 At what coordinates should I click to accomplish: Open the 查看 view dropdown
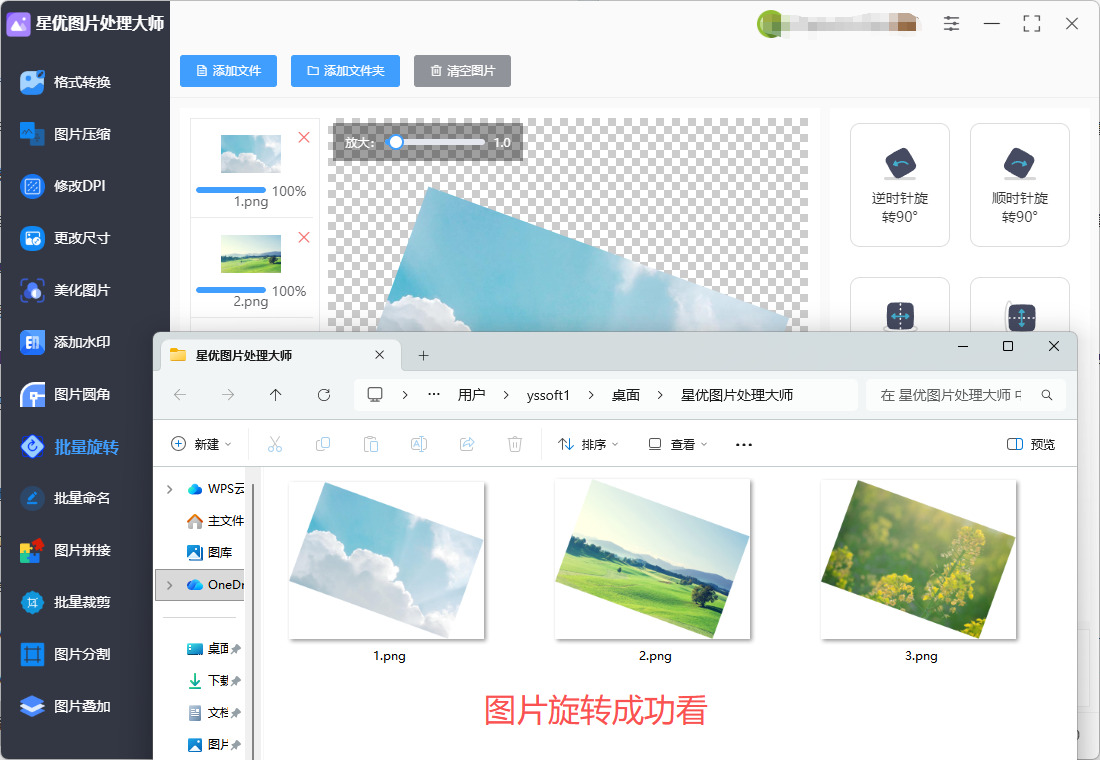[678, 444]
